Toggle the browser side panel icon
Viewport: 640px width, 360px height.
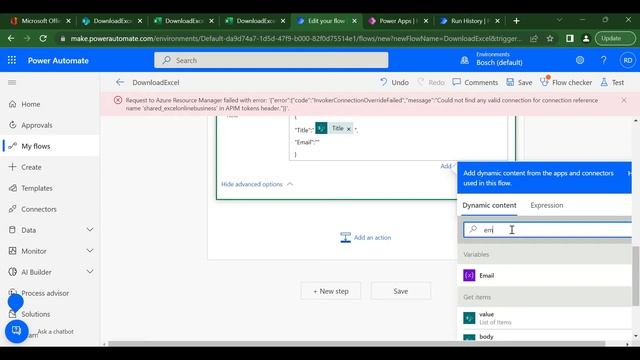pos(570,38)
